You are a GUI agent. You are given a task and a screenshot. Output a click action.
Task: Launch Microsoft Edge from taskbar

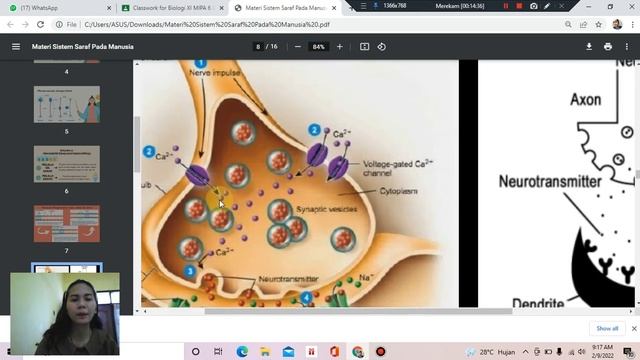tap(242, 351)
